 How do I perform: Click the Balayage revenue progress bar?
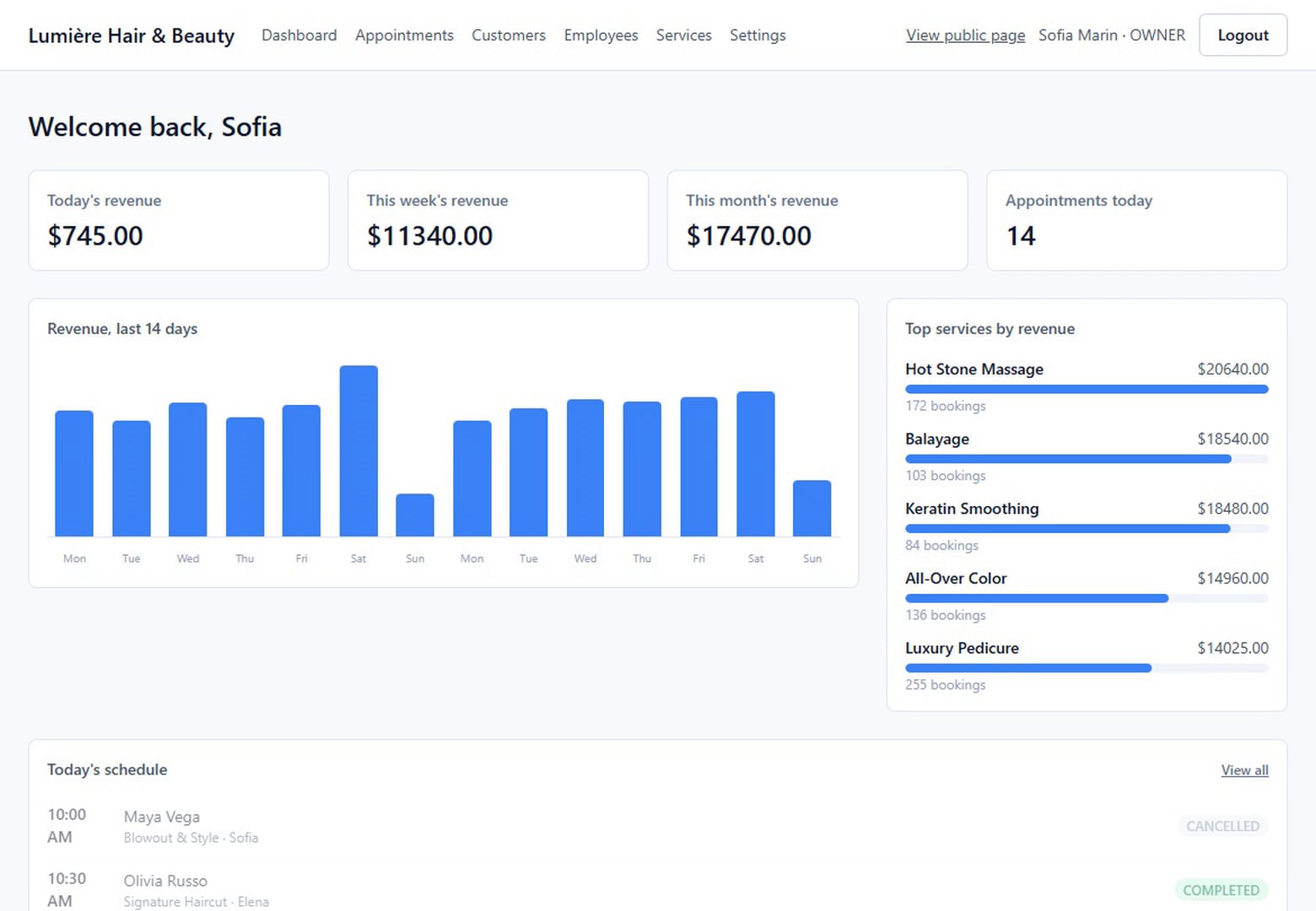coord(1087,459)
